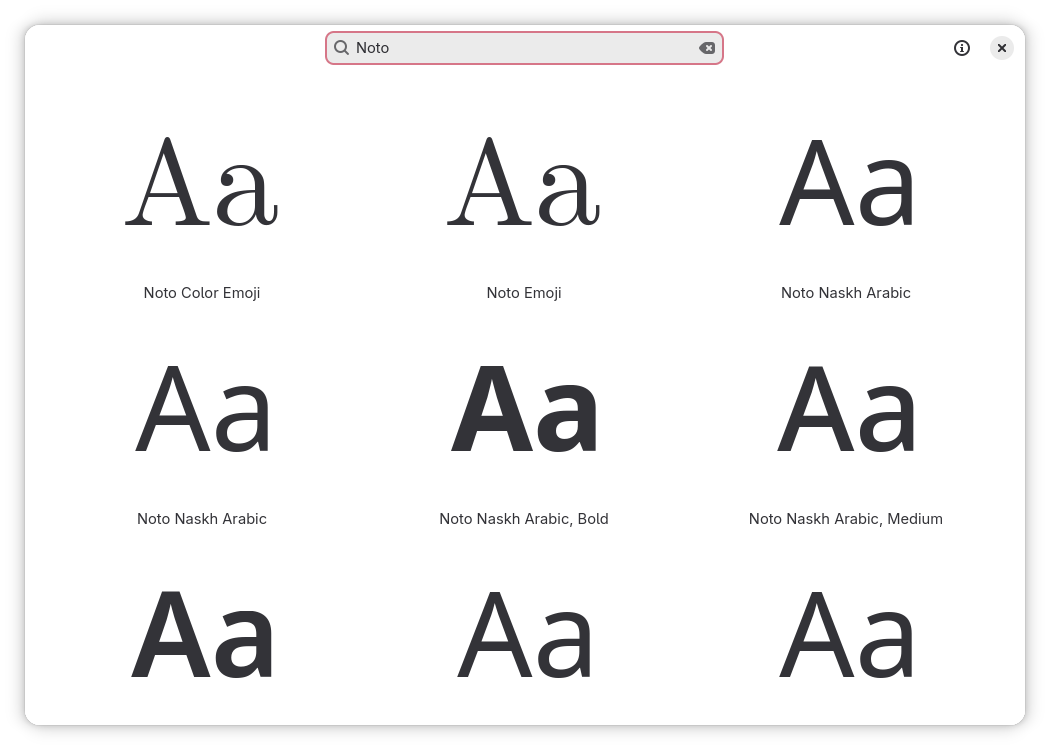Viewport: 1050px width, 750px height.
Task: Close the Fonts window
Action: [1002, 48]
